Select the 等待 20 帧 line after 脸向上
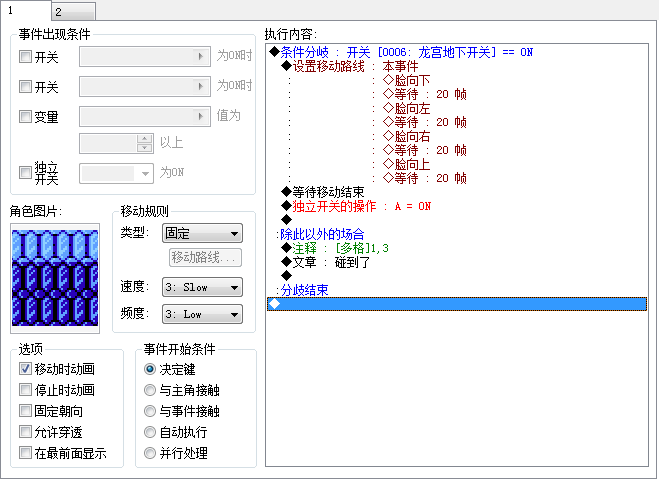 click(x=425, y=178)
